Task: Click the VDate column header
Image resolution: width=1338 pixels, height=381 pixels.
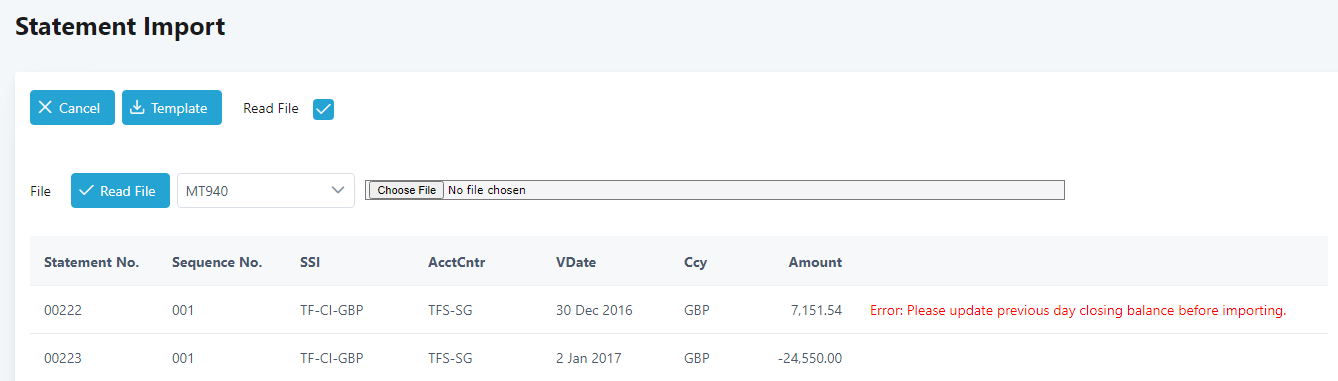Action: coord(576,262)
